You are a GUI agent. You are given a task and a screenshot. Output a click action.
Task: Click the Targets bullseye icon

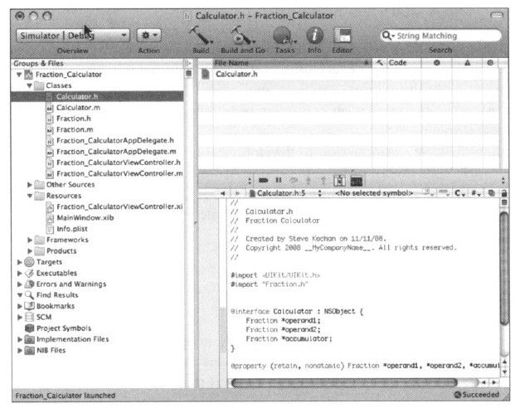29,262
